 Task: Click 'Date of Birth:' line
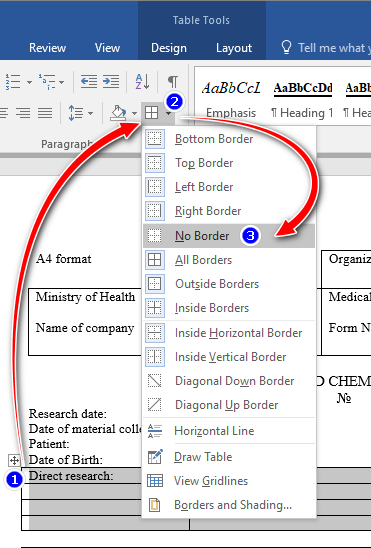[66, 460]
